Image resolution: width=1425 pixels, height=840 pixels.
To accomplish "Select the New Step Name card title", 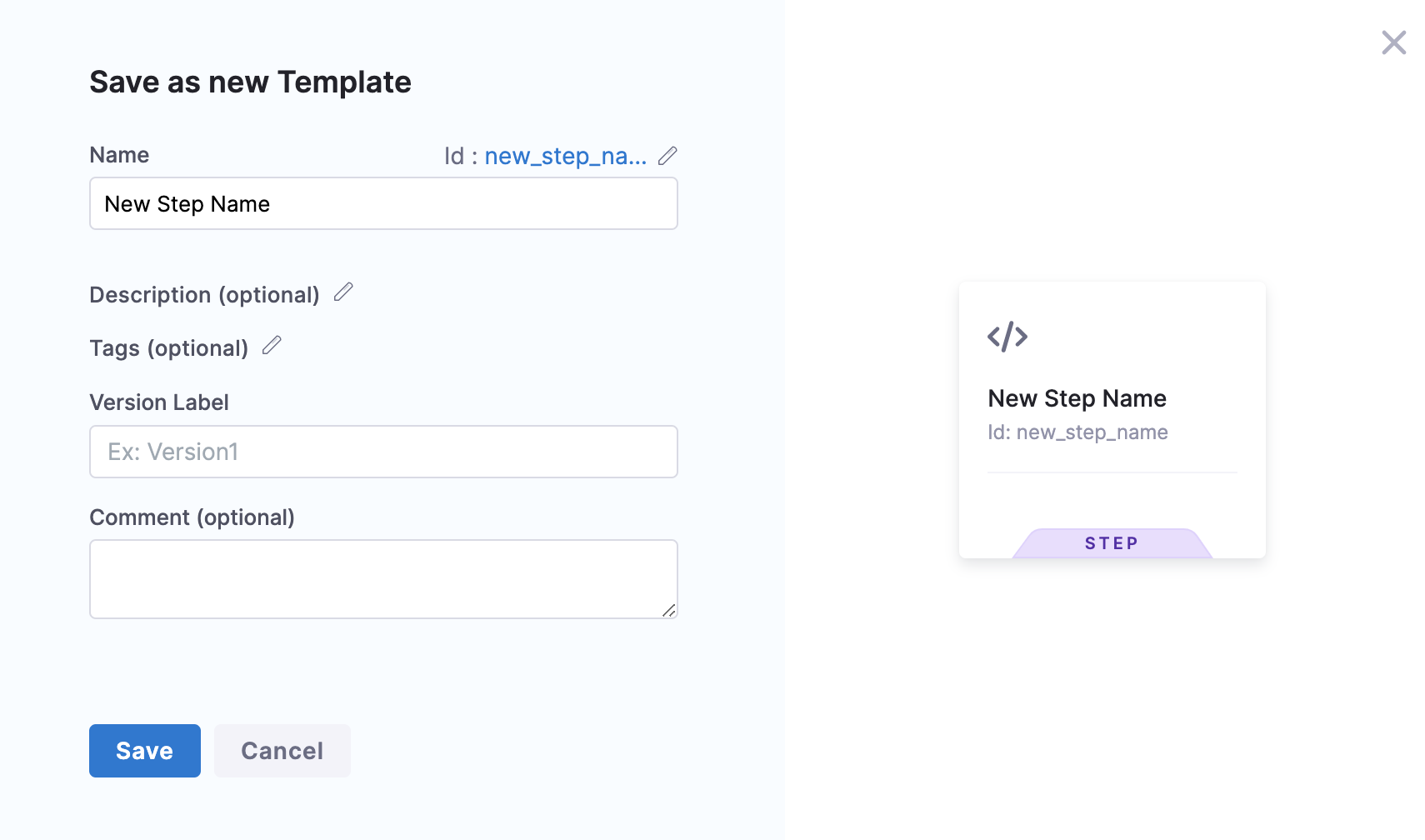I will click(x=1077, y=398).
